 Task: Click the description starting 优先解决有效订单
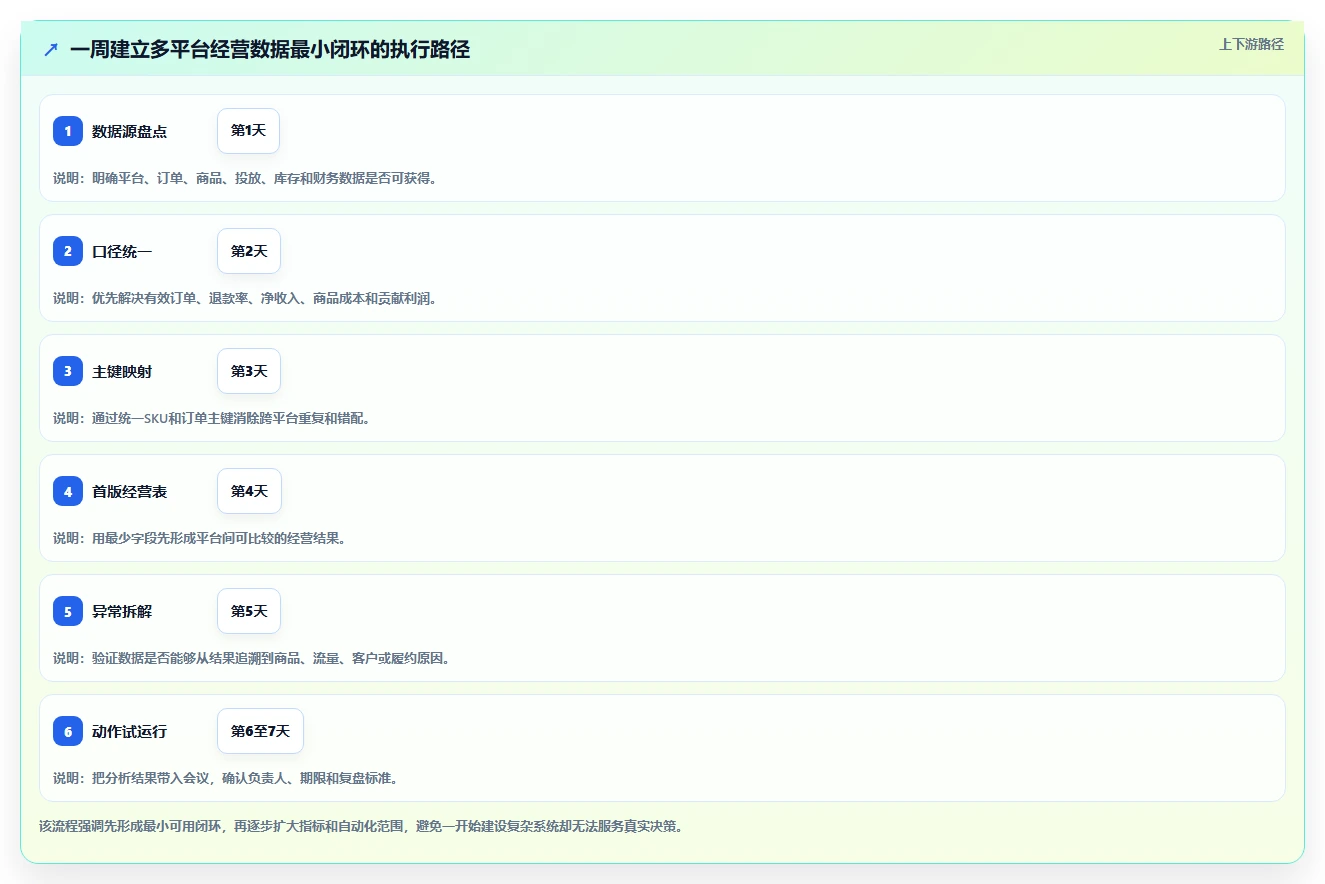245,298
